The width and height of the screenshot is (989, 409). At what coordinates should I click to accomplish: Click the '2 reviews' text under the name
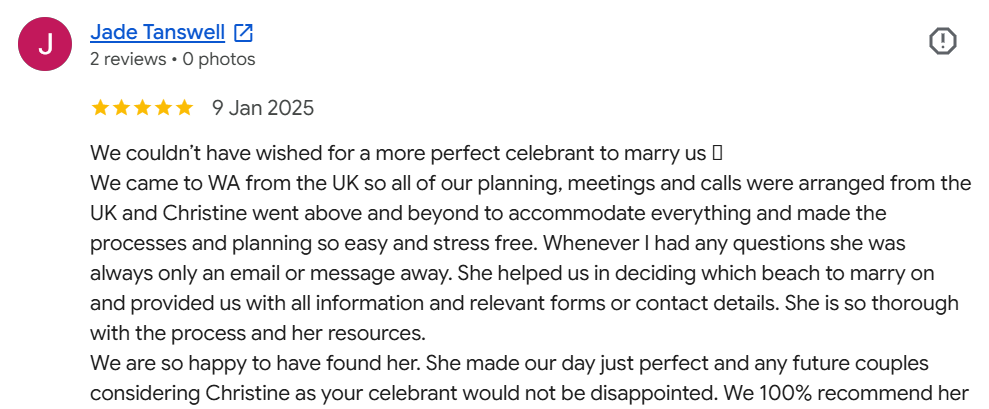coord(128,59)
